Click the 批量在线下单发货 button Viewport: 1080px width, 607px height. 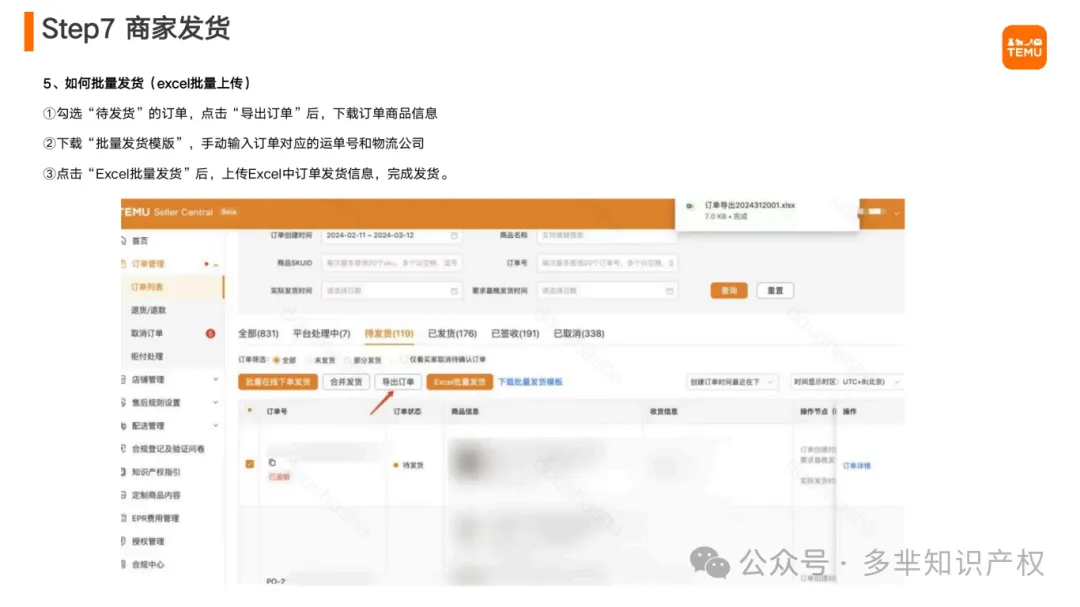click(278, 382)
